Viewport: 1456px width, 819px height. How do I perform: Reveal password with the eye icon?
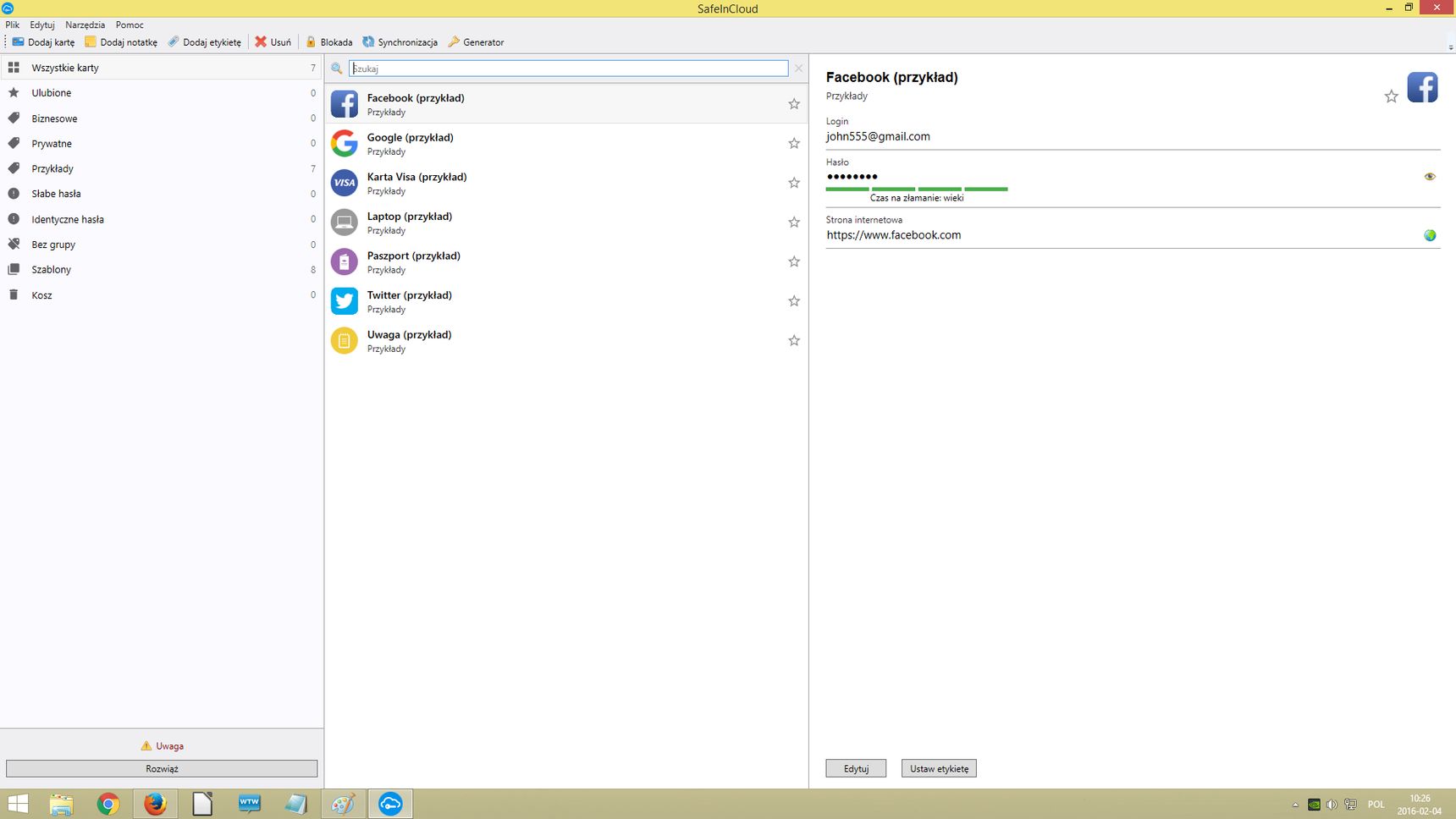click(1430, 177)
